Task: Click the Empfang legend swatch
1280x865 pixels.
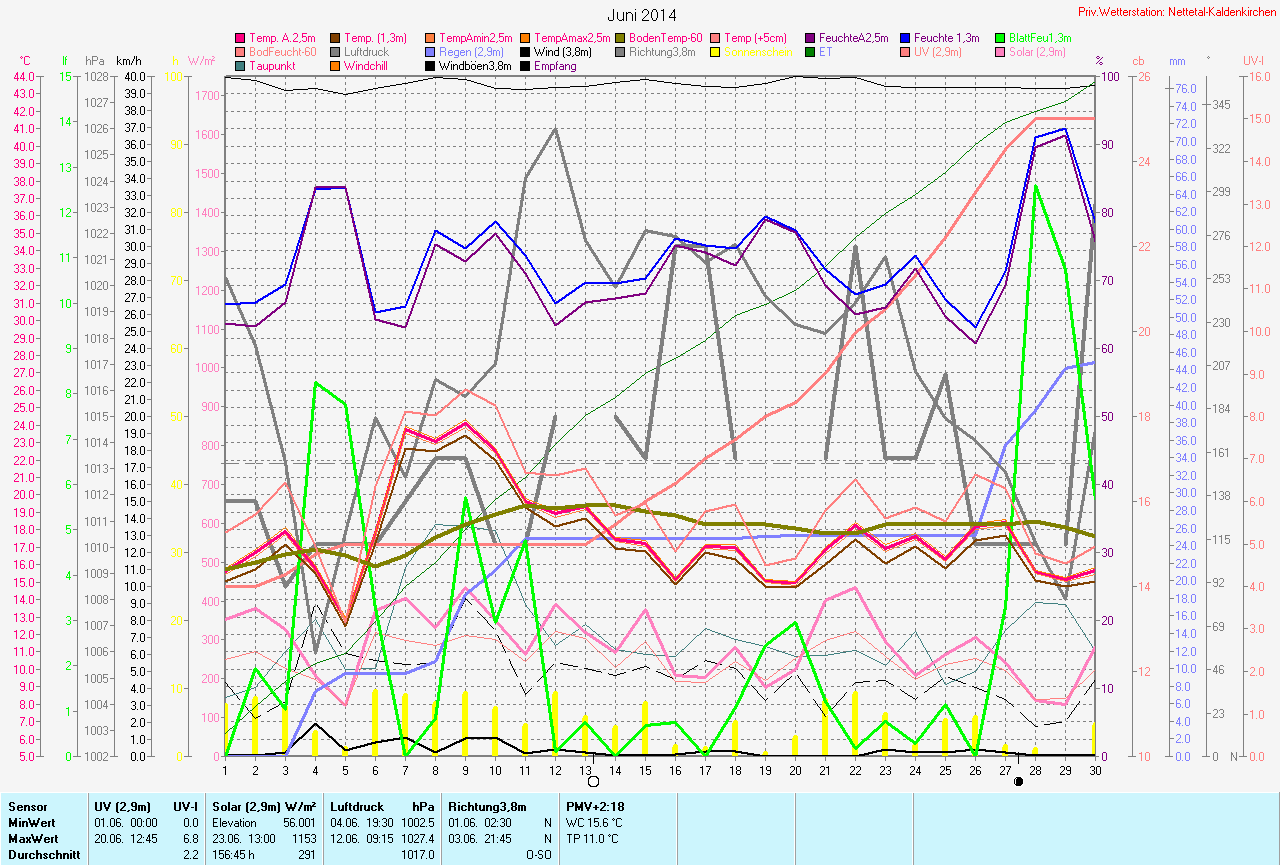Action: pyautogui.click(x=525, y=65)
